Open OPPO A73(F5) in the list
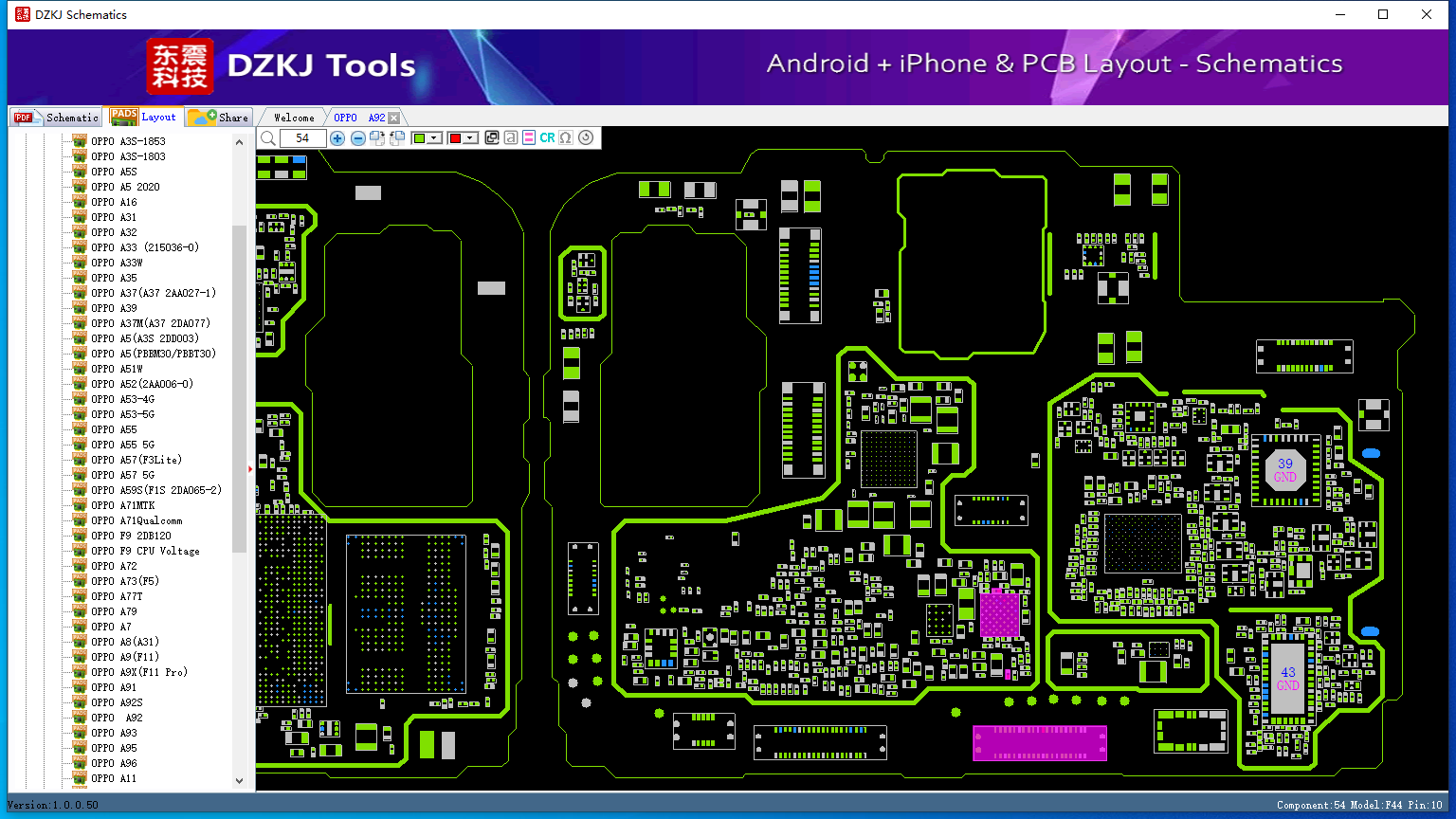Screen dimensions: 1456x819 [x=125, y=581]
